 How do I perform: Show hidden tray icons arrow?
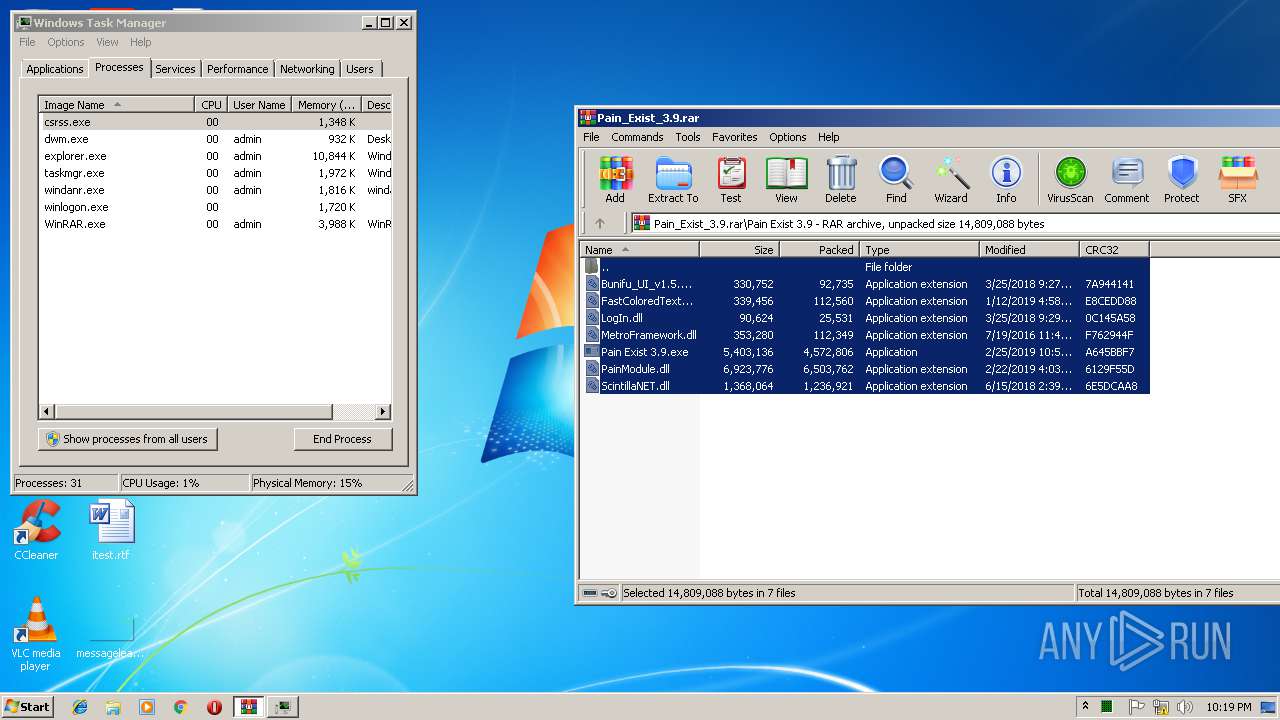(1085, 707)
